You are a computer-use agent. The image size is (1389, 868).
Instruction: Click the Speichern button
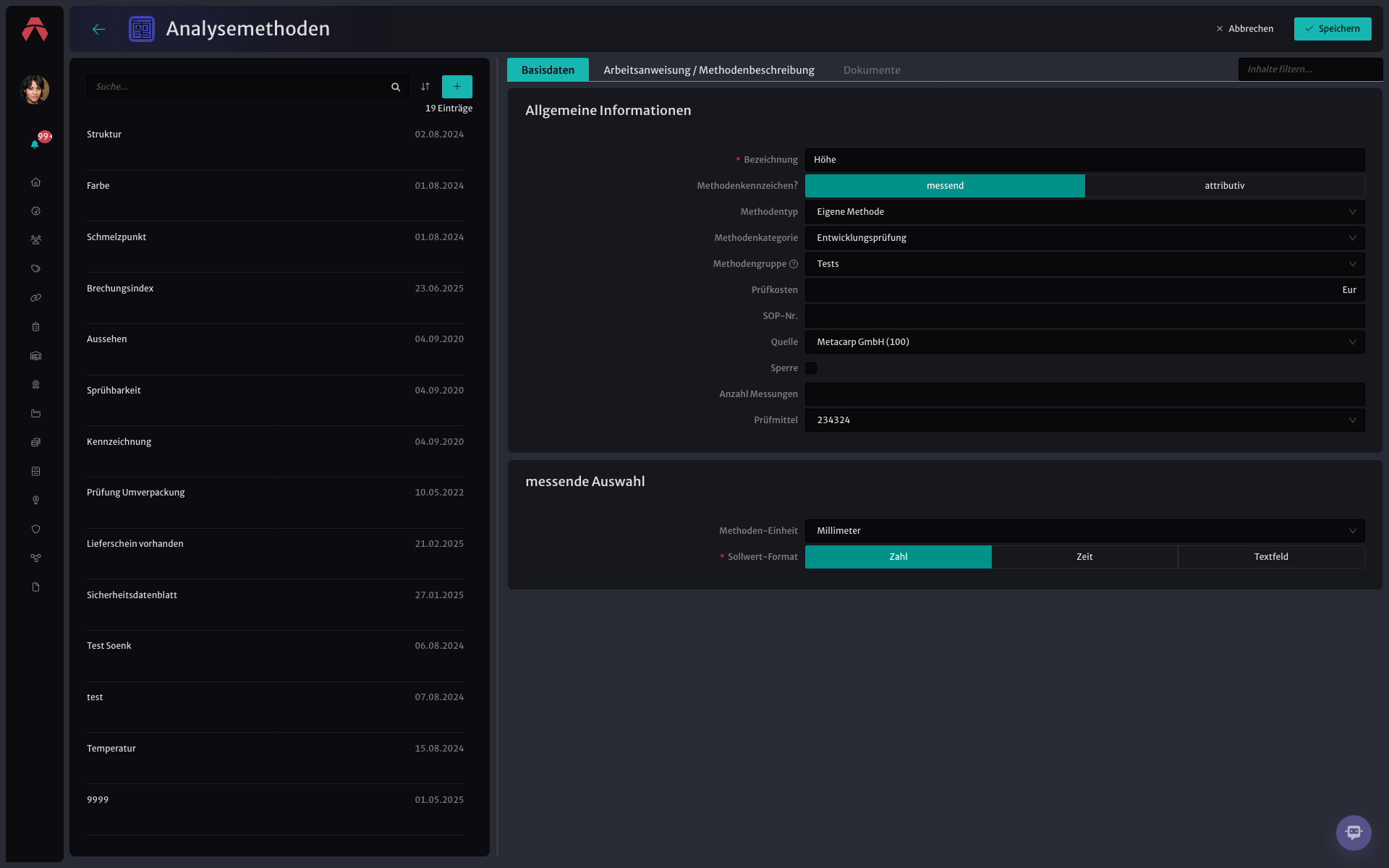1333,29
